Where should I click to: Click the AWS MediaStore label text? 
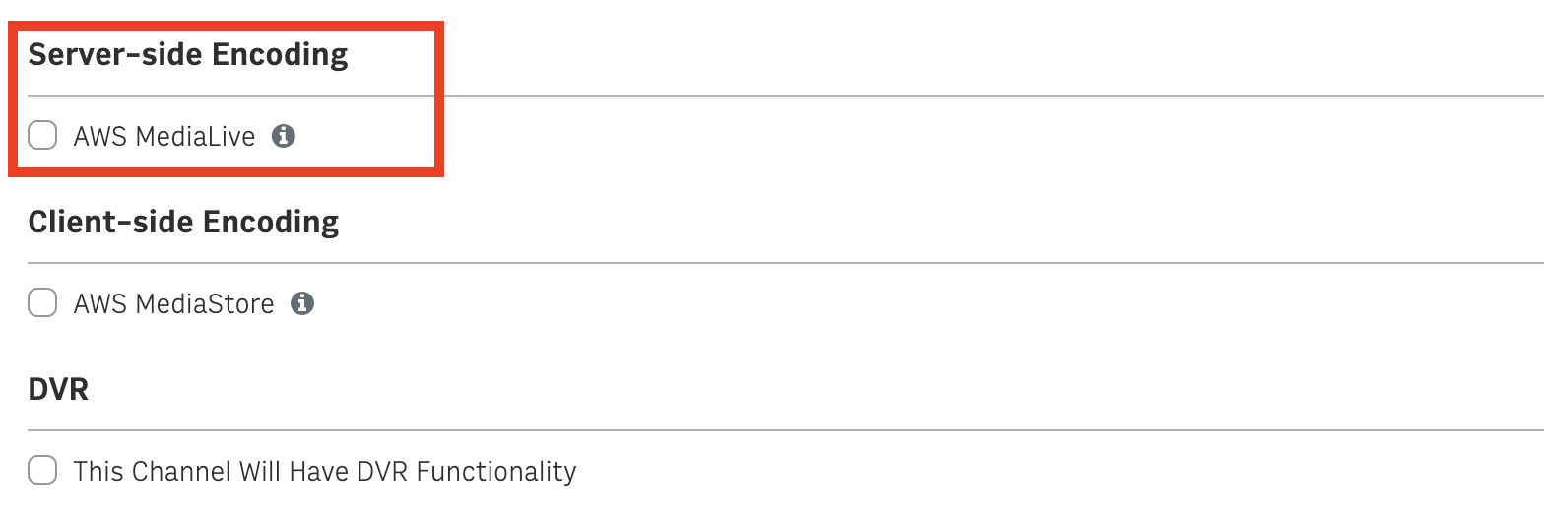(x=174, y=303)
